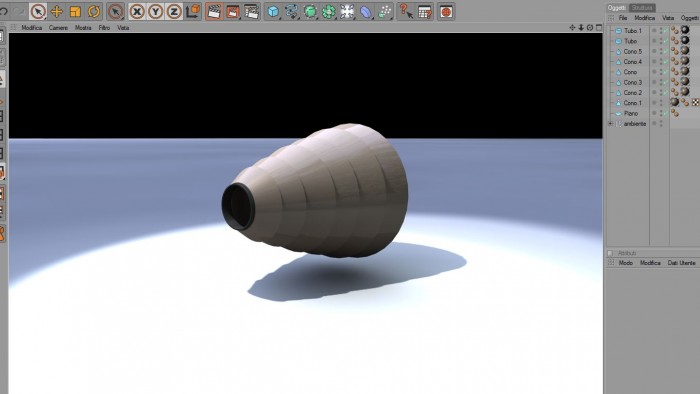Image resolution: width=700 pixels, height=394 pixels.
Task: Expand the ambiente tree node
Action: pos(610,124)
